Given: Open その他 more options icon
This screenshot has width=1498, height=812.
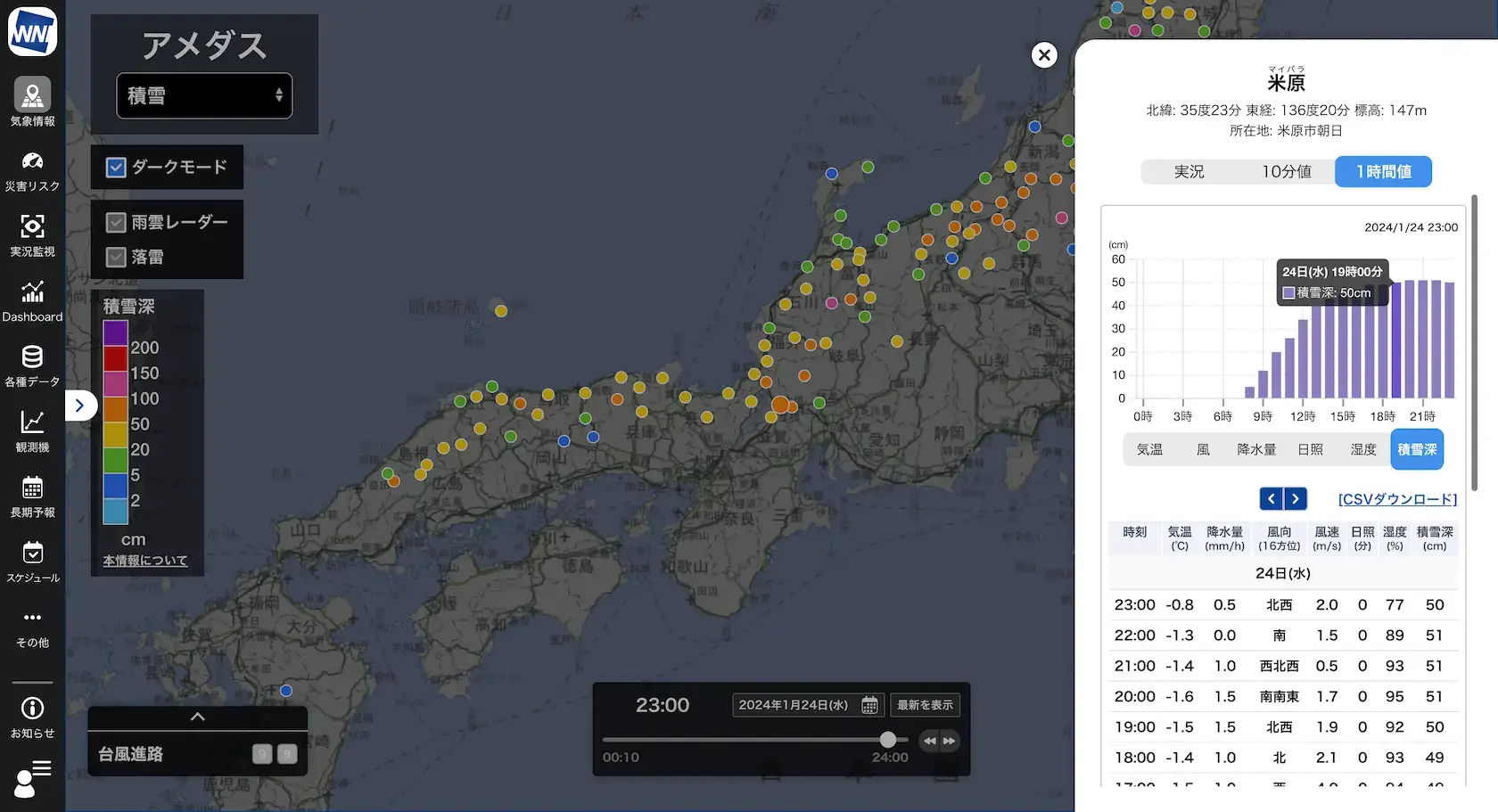Looking at the screenshot, I should click(32, 627).
